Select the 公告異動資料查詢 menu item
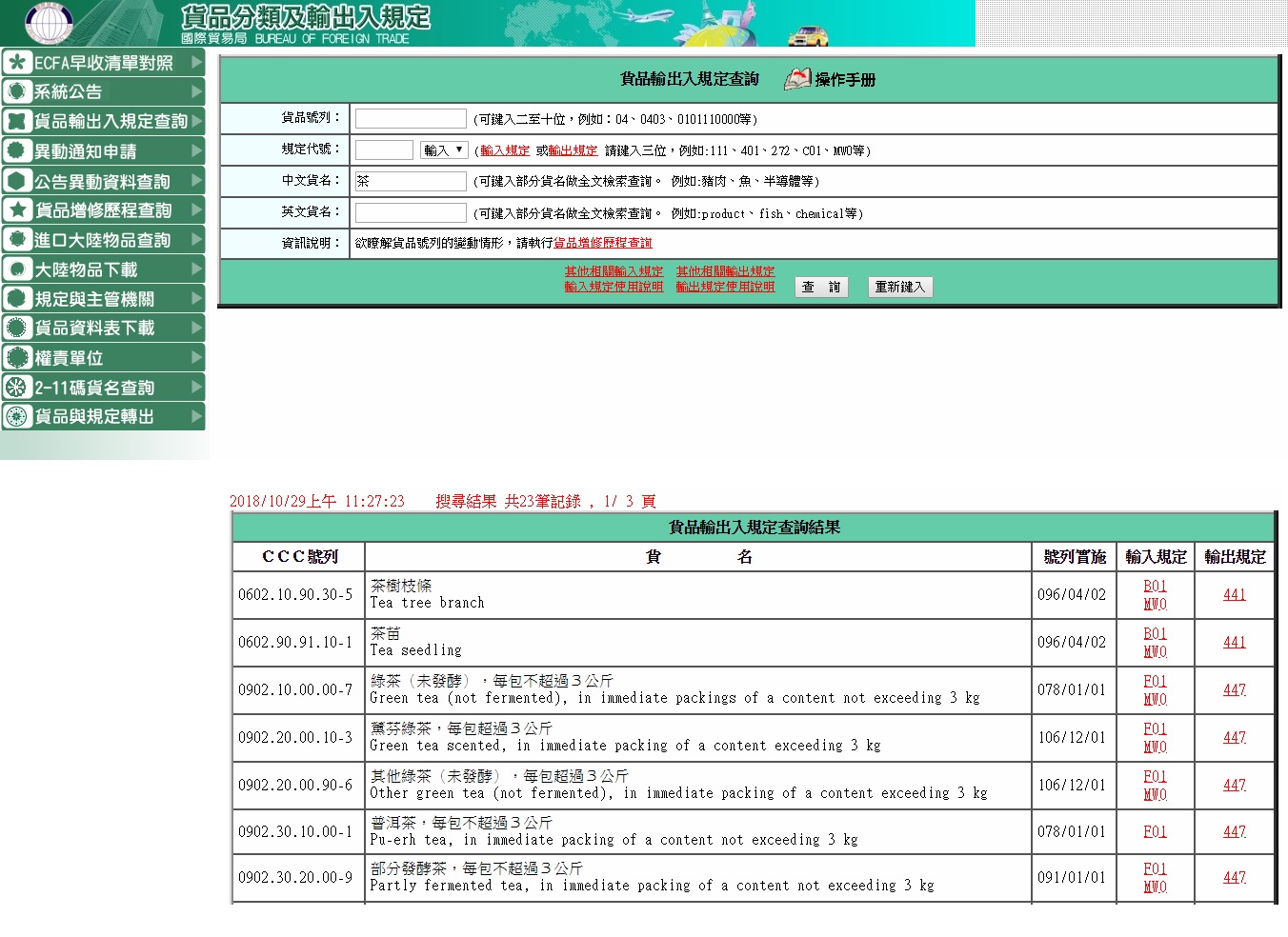Screen dimensions: 1288x937 (102, 181)
